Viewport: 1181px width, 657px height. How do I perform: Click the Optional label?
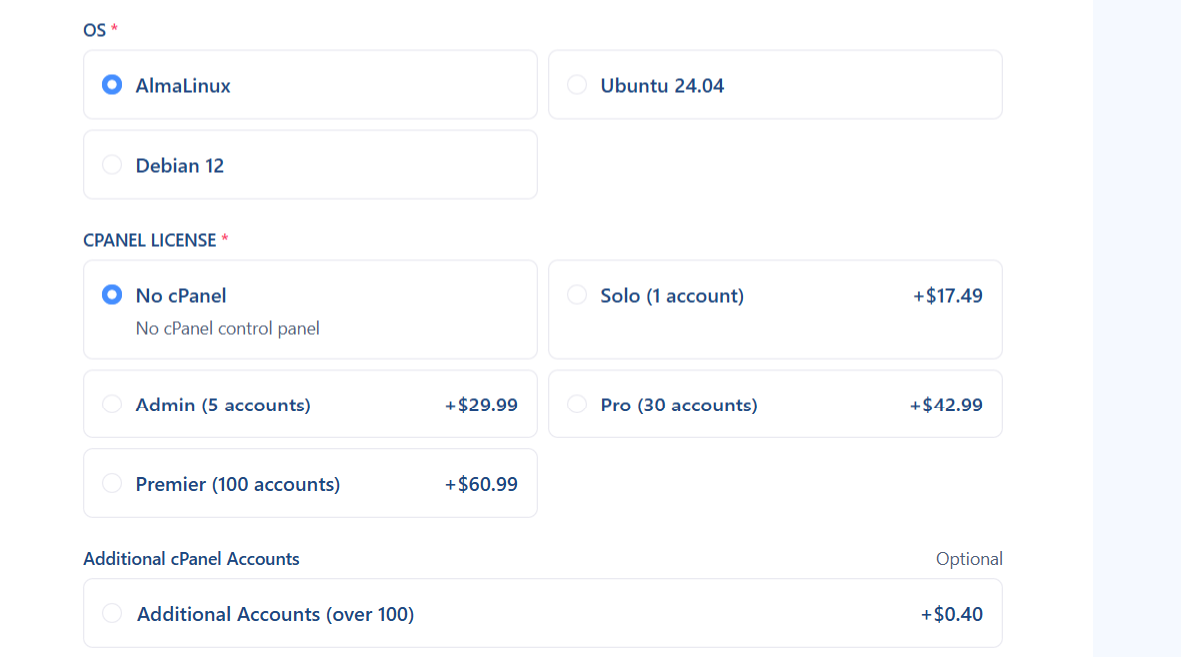pyautogui.click(x=969, y=559)
